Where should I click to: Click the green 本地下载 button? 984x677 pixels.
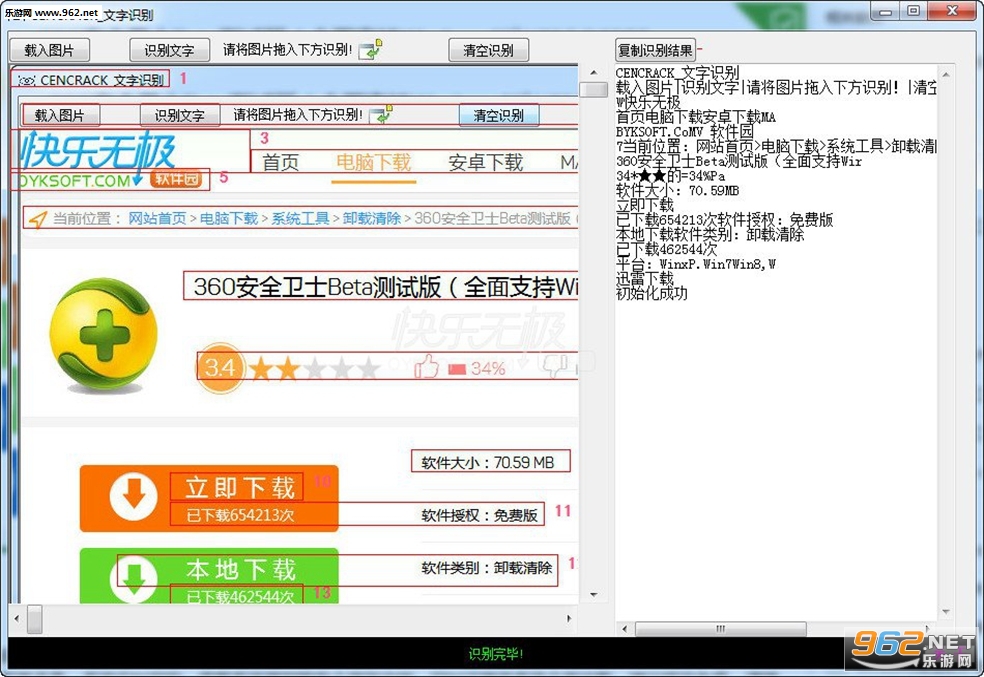click(209, 576)
